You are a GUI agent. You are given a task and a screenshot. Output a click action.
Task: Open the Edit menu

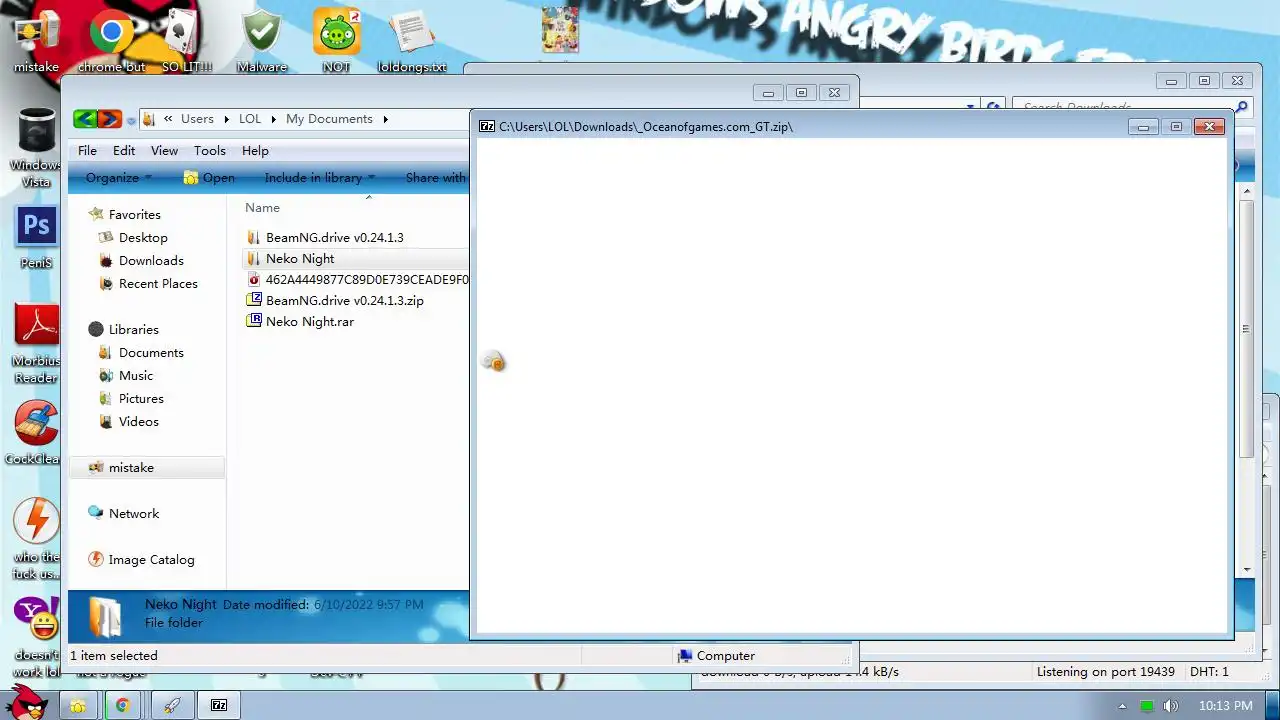(124, 150)
